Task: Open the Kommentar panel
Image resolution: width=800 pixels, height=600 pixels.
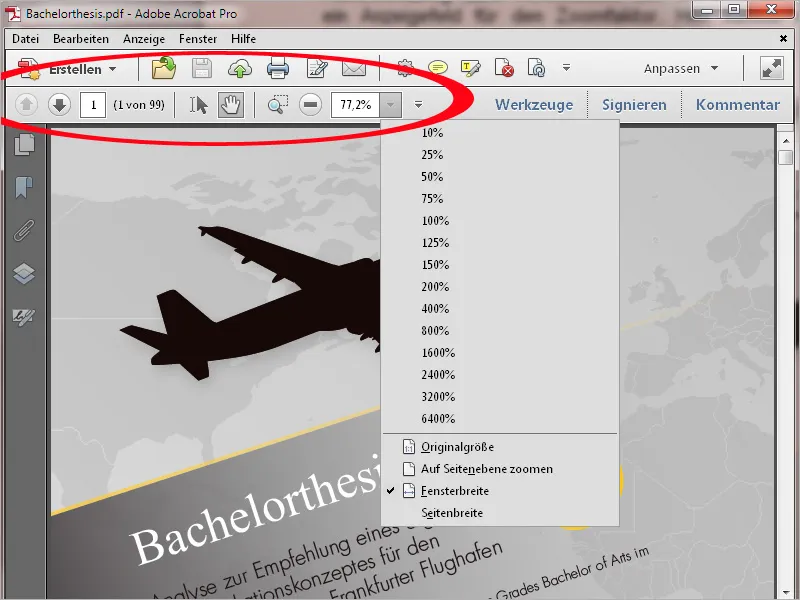Action: (738, 105)
